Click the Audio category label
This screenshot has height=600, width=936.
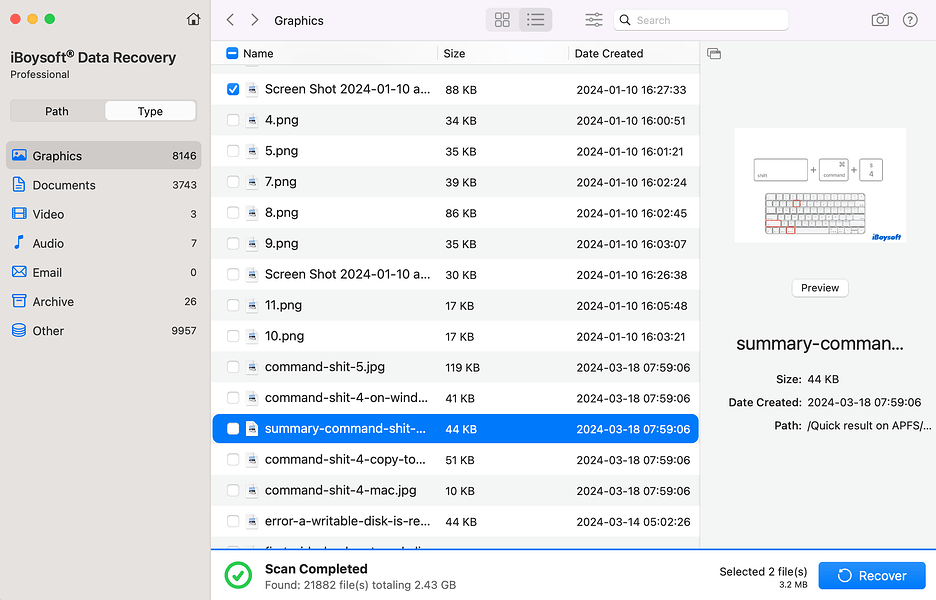tap(48, 243)
